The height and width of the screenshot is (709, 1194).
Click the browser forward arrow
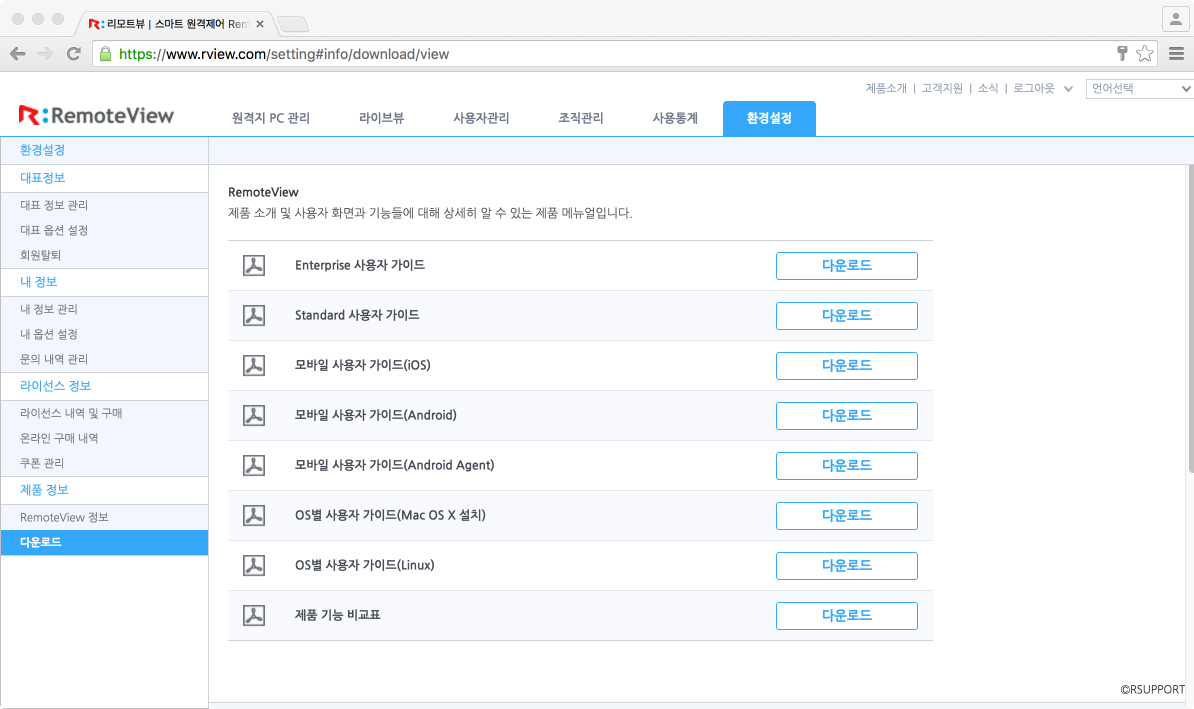pos(45,54)
